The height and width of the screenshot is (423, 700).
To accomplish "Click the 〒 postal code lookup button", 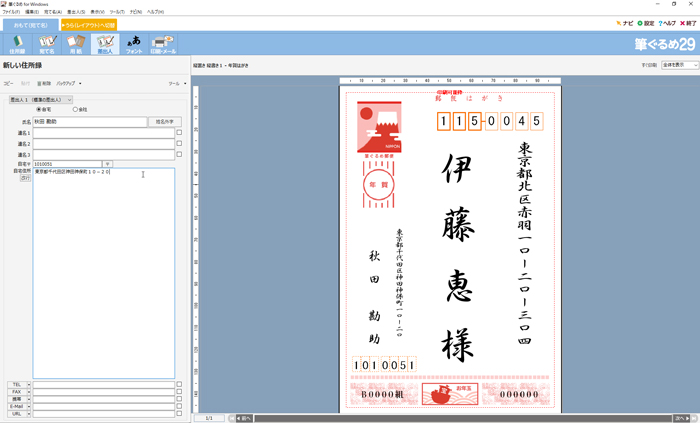I will 108,164.
